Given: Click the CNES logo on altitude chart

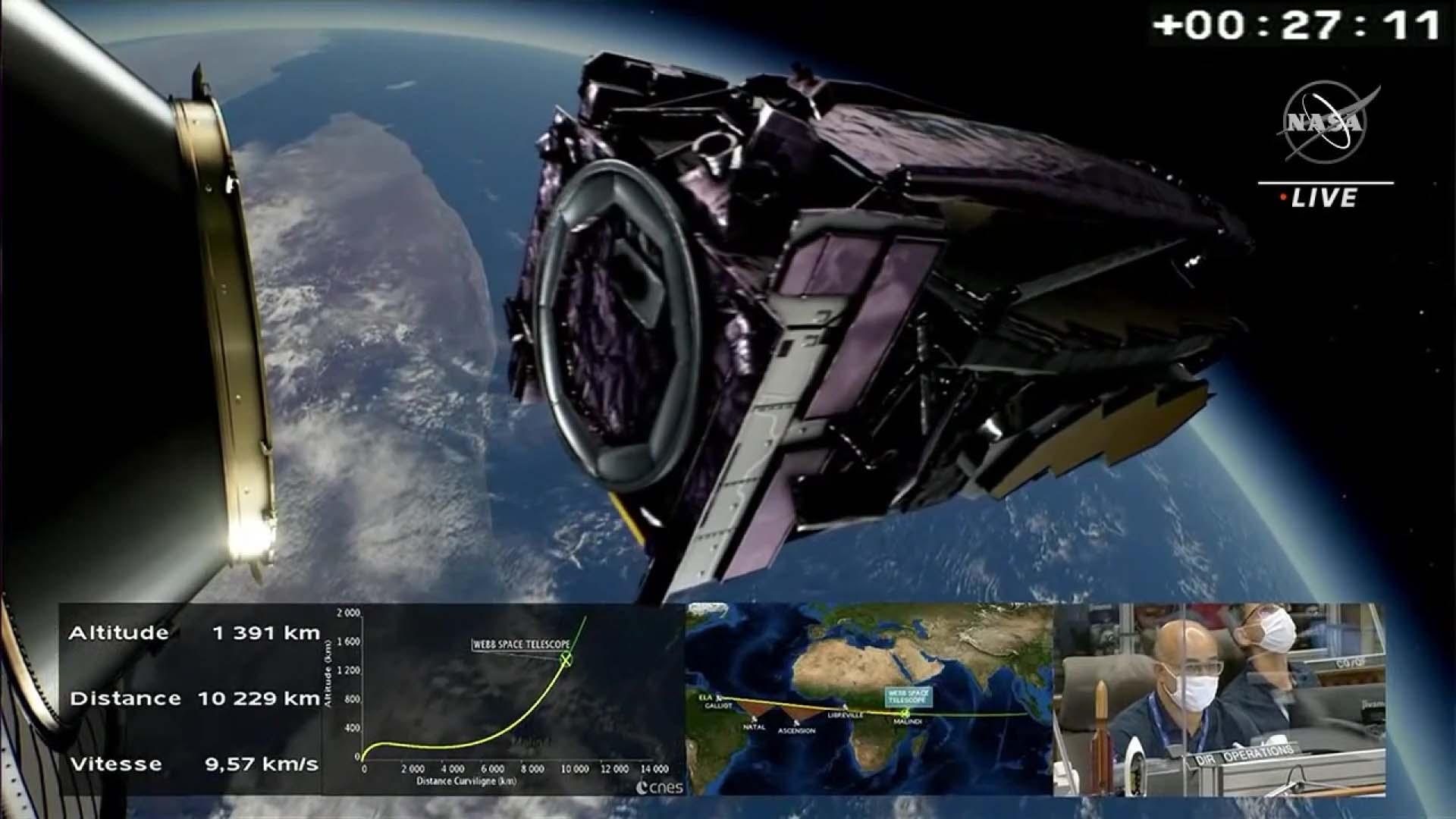Looking at the screenshot, I should click(x=658, y=787).
